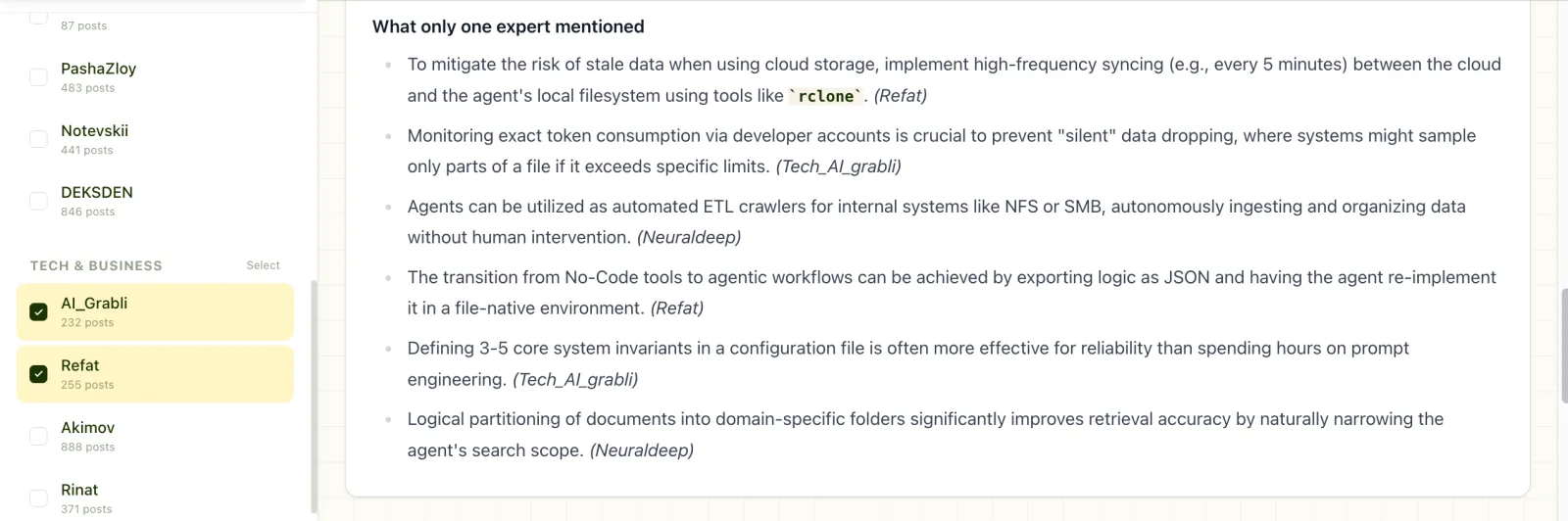Click the PashaZloy expert name
1568x521 pixels.
98,69
